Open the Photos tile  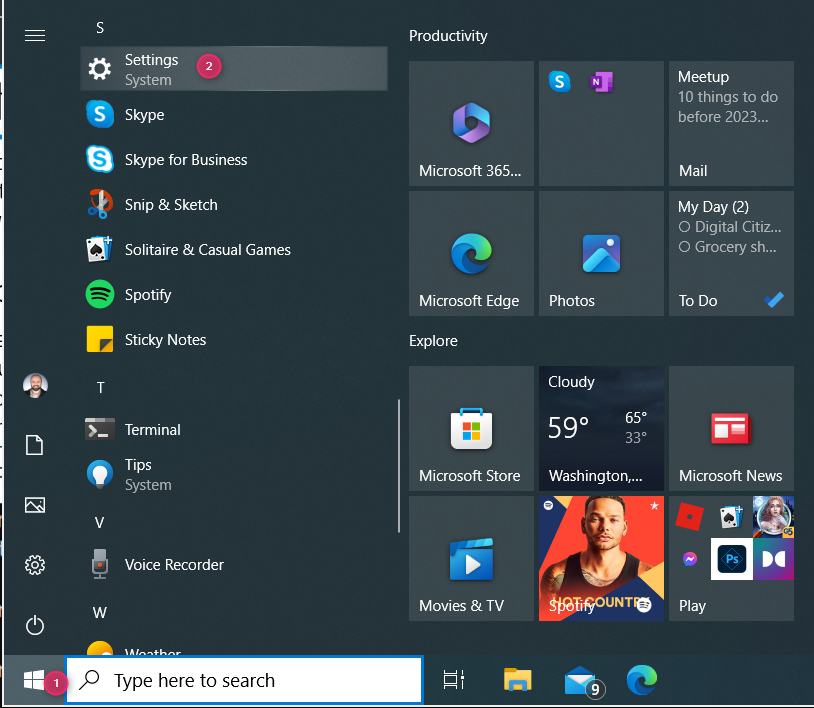click(x=600, y=253)
